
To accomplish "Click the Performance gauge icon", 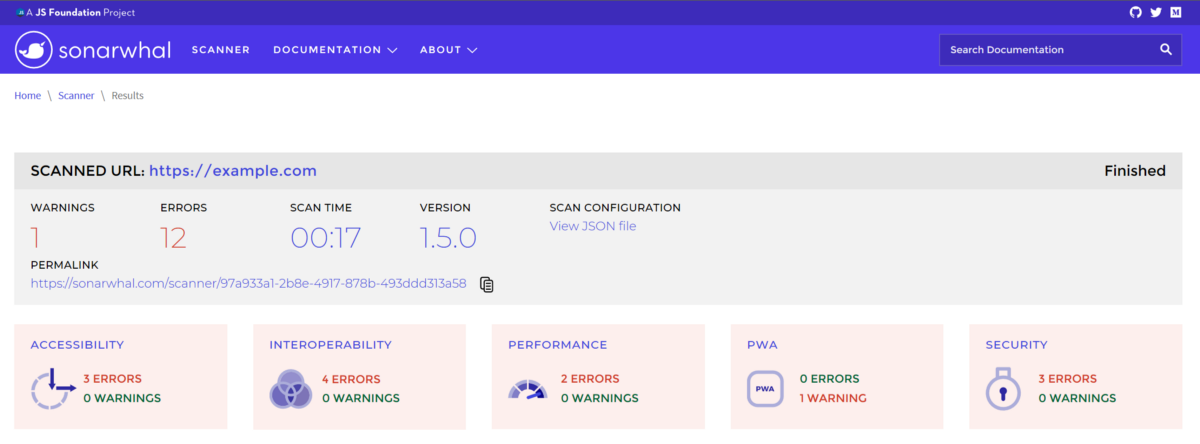I will (529, 389).
